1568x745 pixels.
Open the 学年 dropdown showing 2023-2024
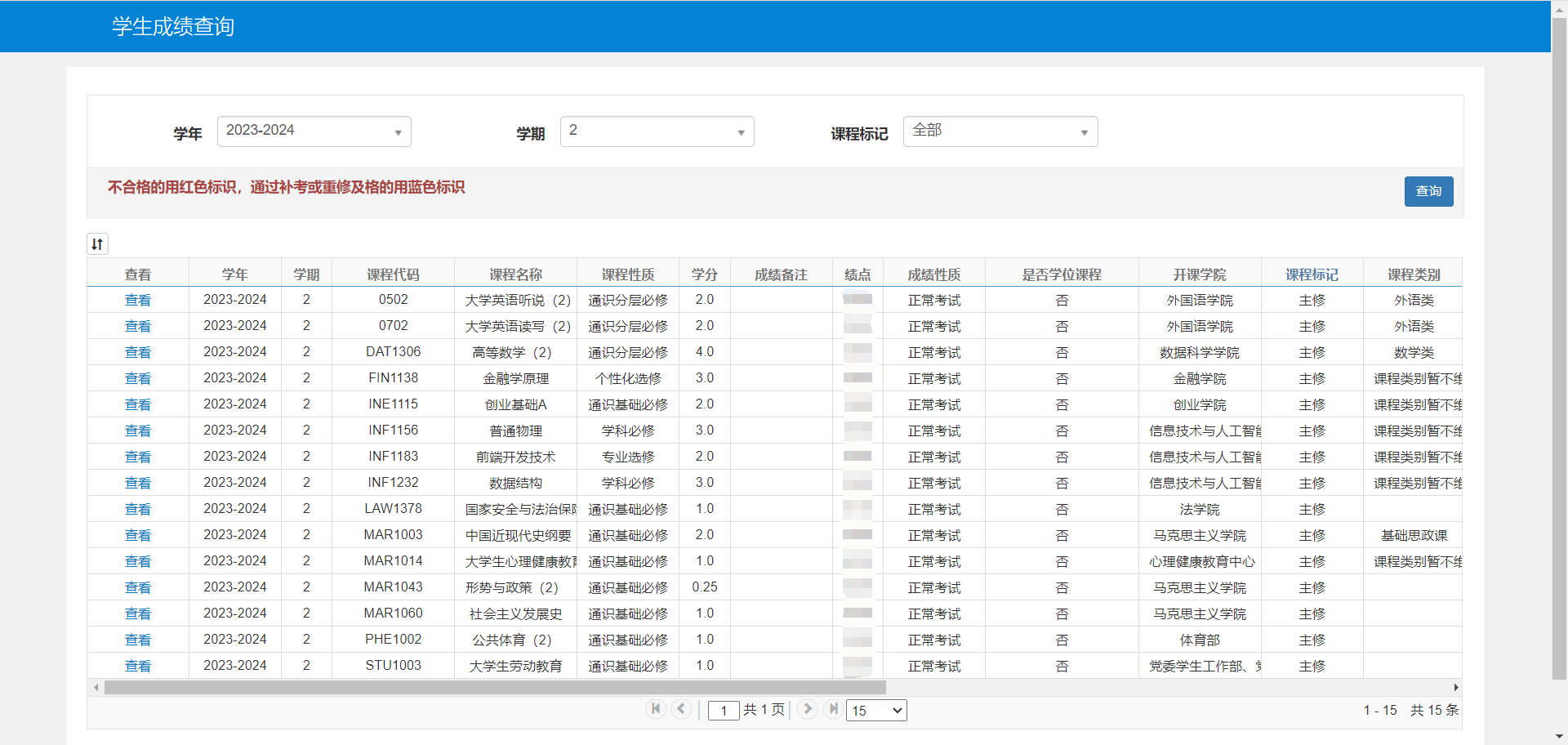[314, 132]
